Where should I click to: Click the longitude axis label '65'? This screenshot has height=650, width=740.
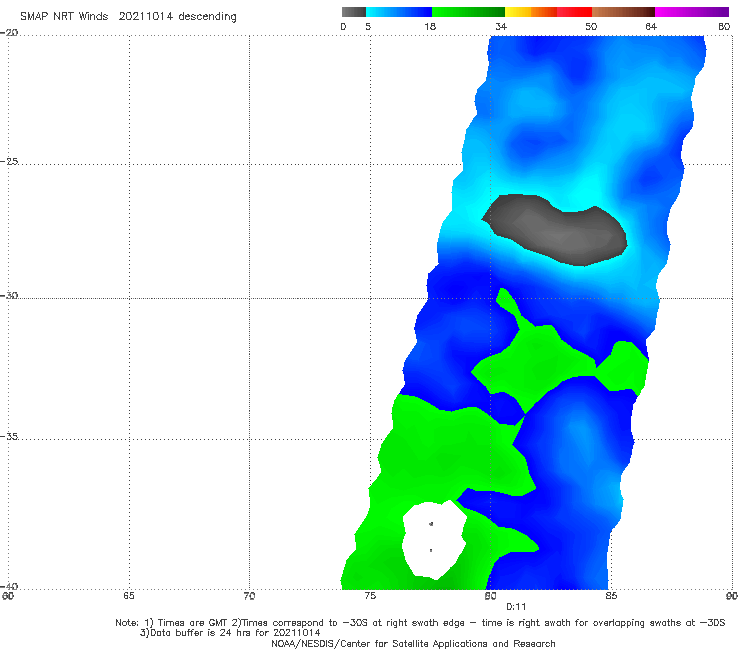(x=129, y=596)
